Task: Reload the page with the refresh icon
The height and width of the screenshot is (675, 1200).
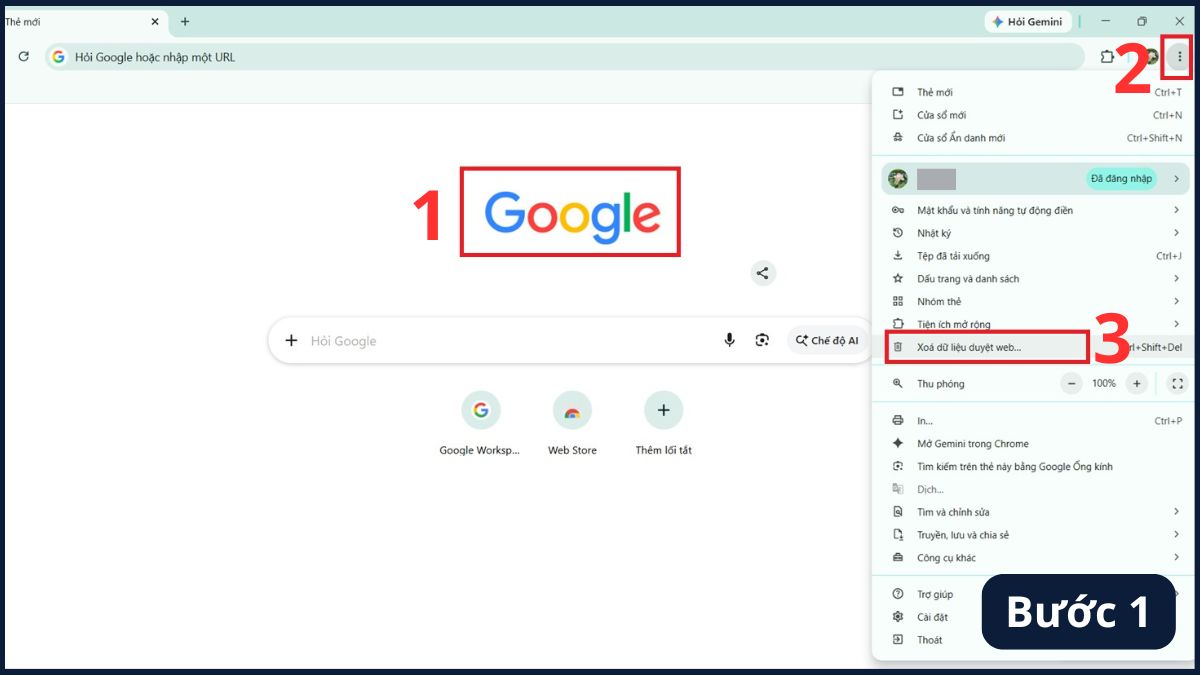Action: 24,57
